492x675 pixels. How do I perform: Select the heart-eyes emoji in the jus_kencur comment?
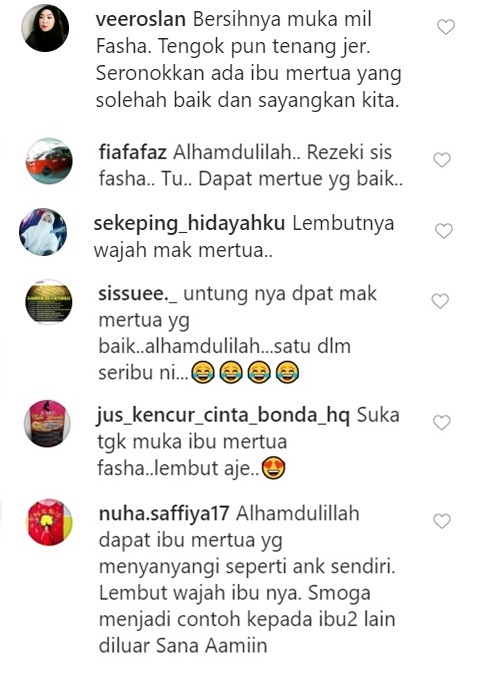274,468
